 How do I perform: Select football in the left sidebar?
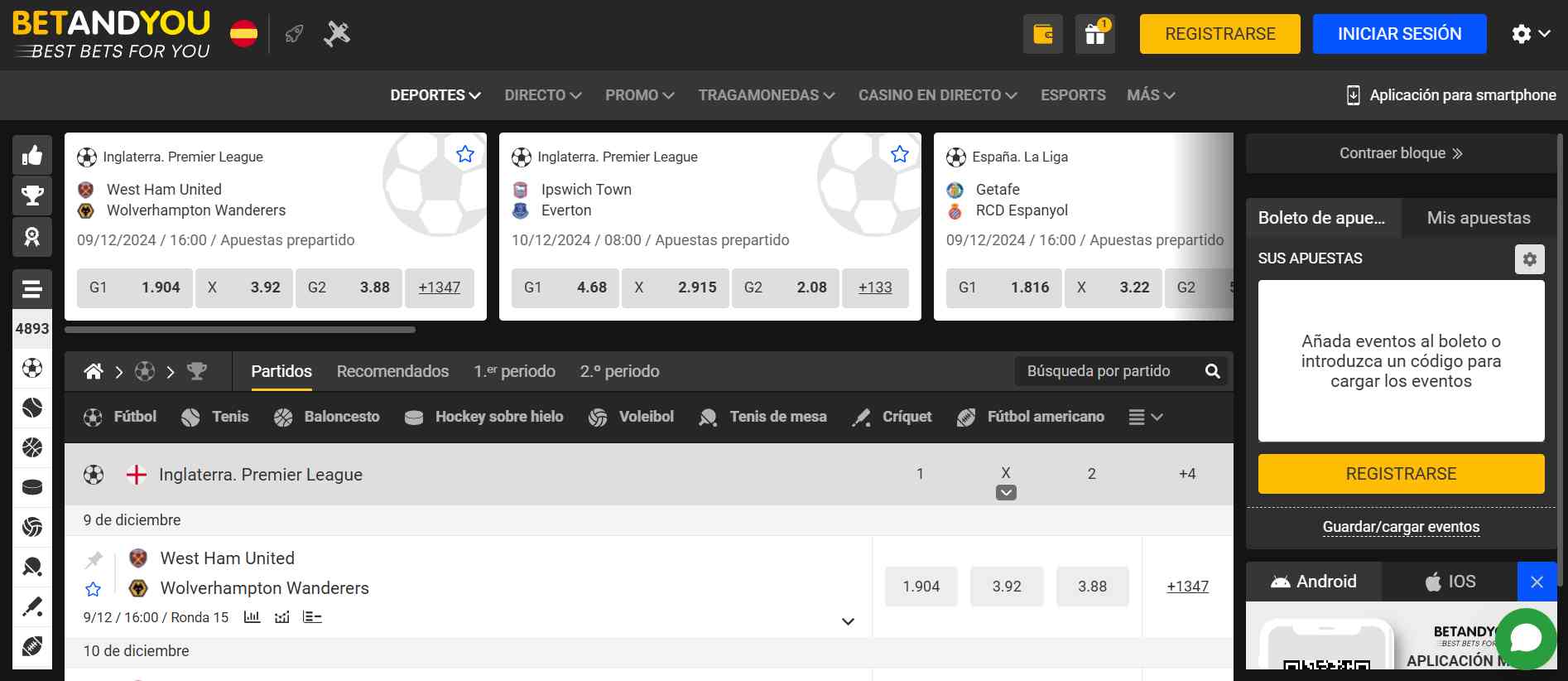[x=32, y=368]
